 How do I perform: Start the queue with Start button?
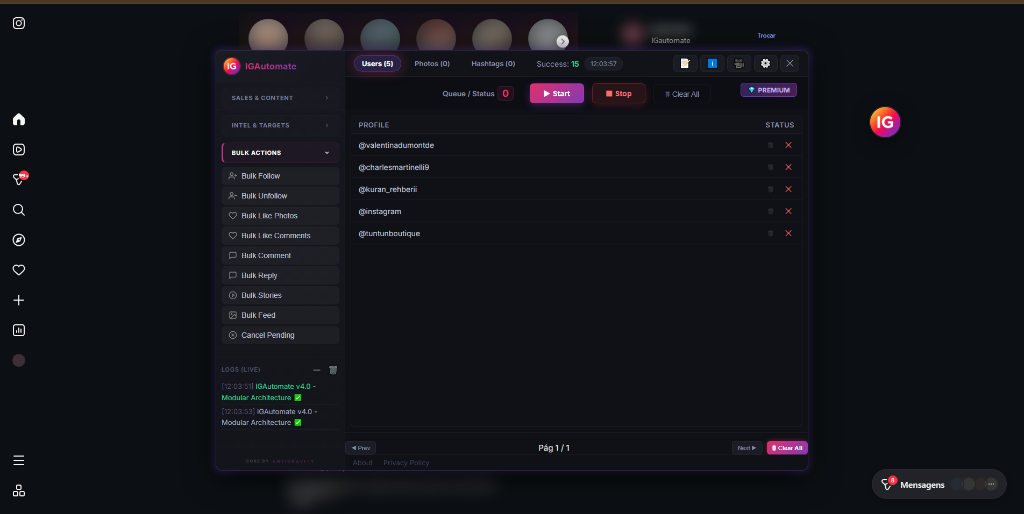click(x=556, y=93)
